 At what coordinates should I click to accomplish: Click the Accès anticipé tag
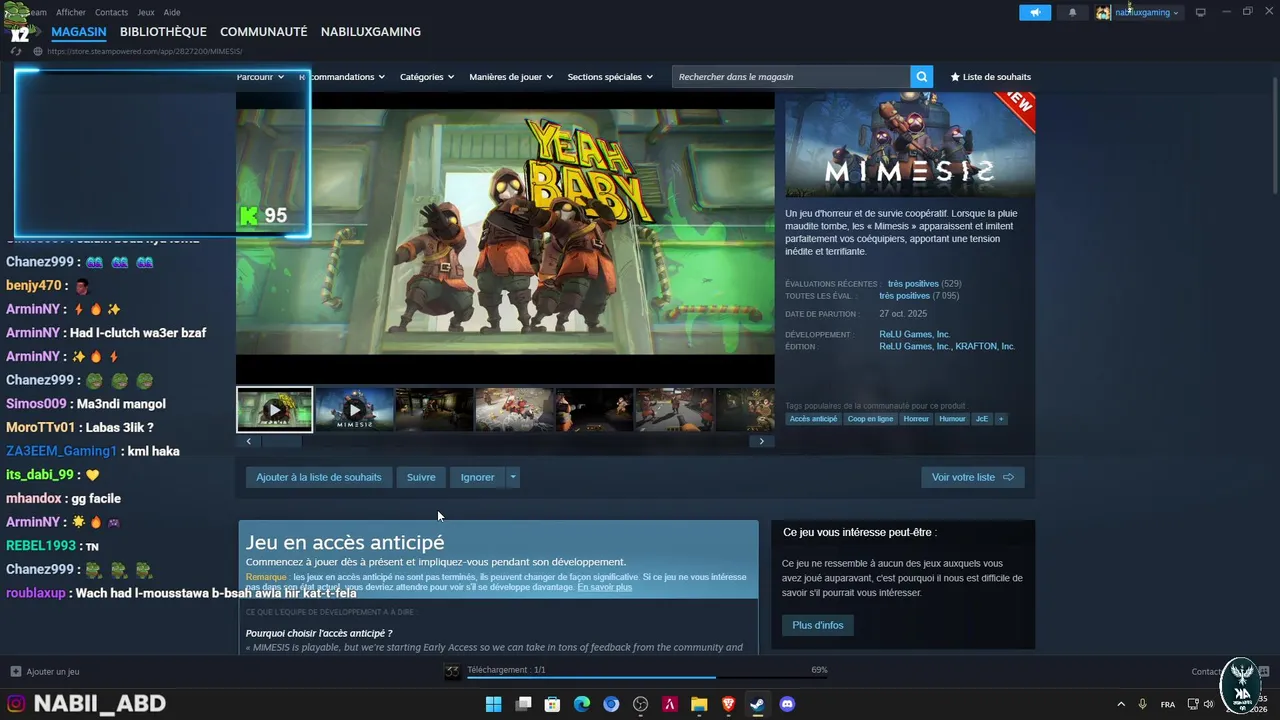tap(813, 419)
